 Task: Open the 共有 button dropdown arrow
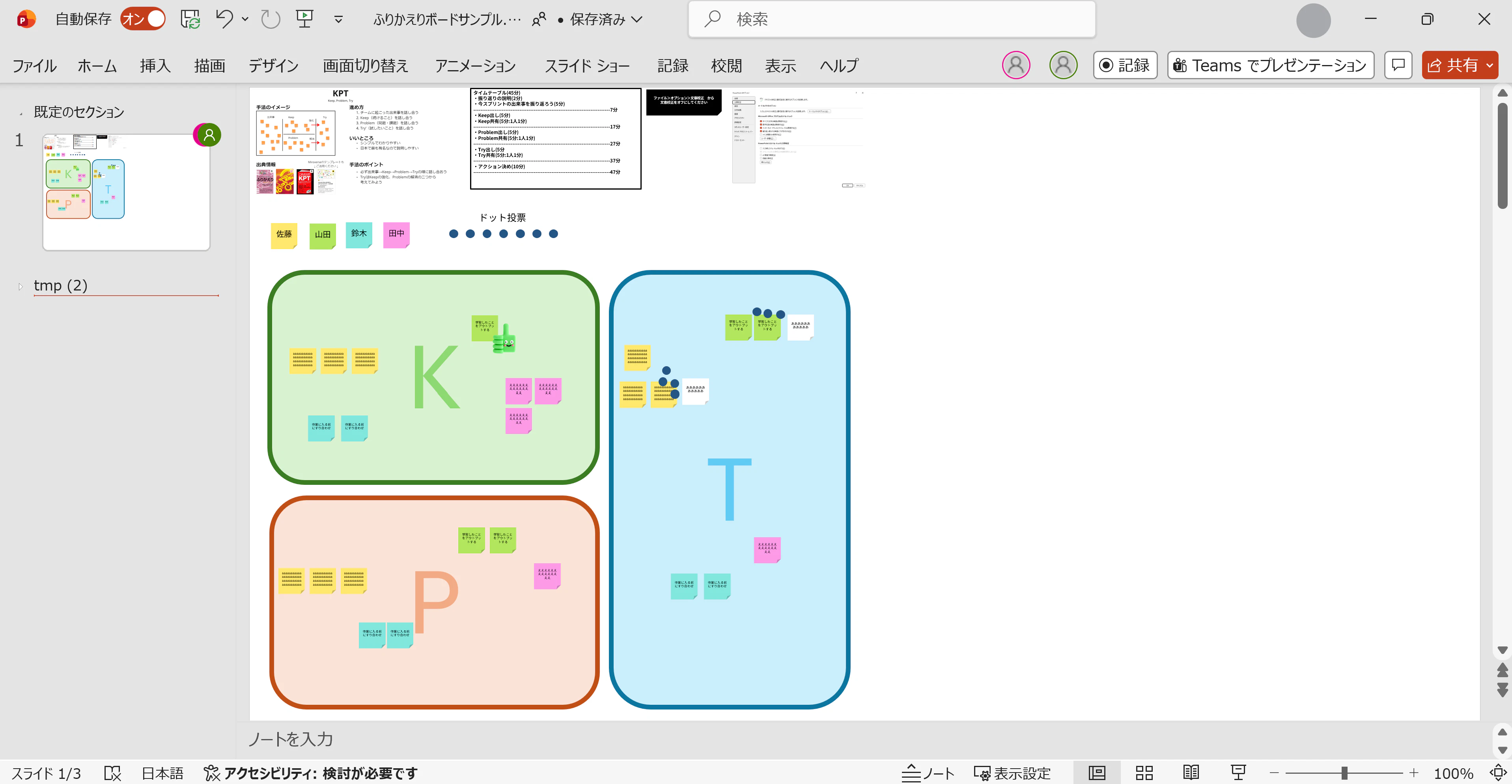(1490, 65)
